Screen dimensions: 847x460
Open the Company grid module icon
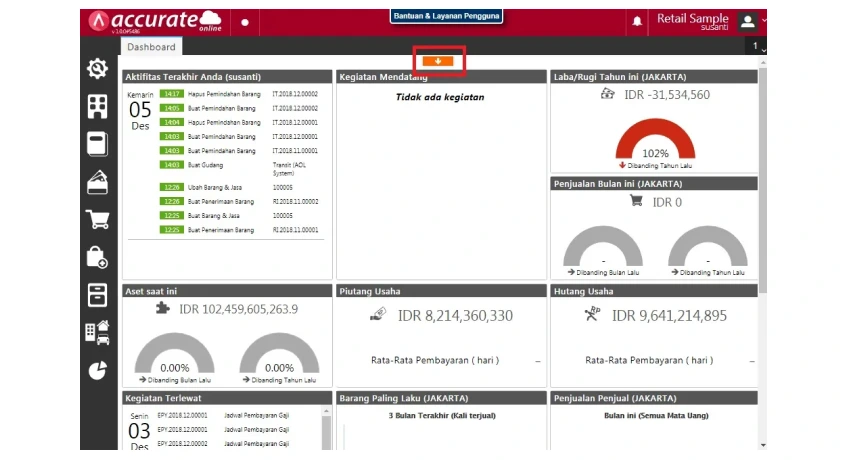point(98,106)
